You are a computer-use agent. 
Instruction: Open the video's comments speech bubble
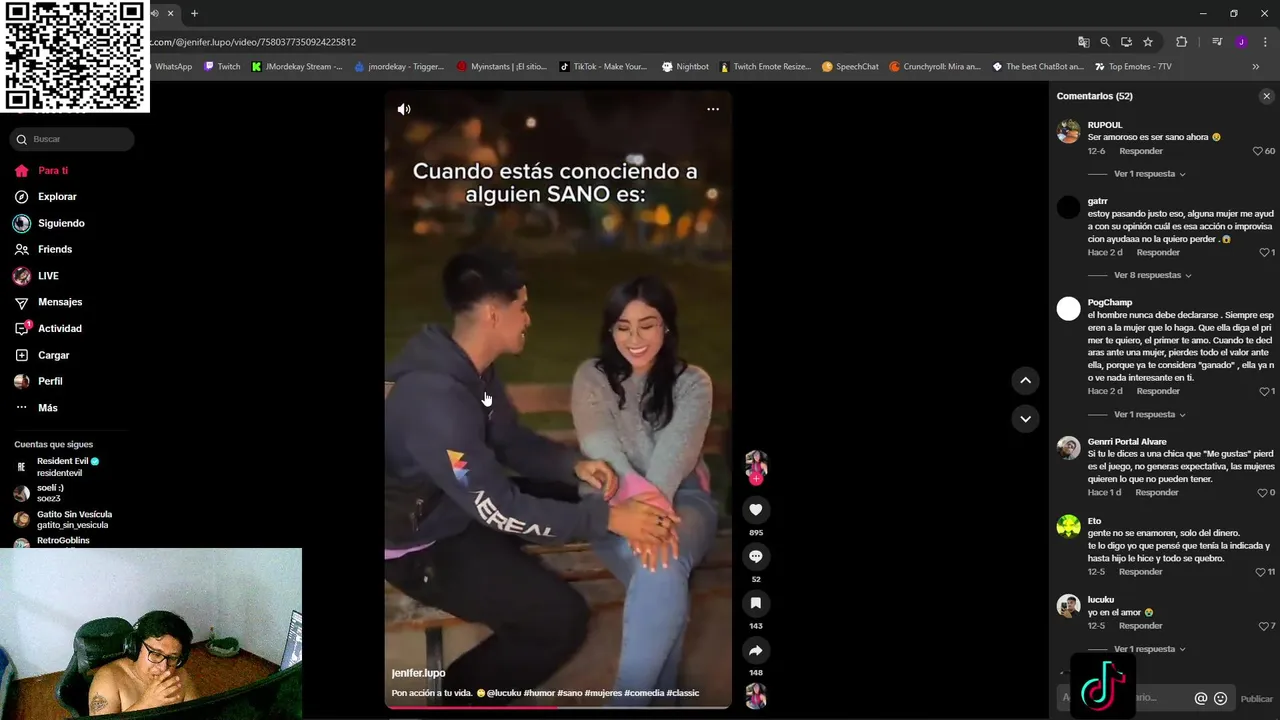tap(756, 557)
